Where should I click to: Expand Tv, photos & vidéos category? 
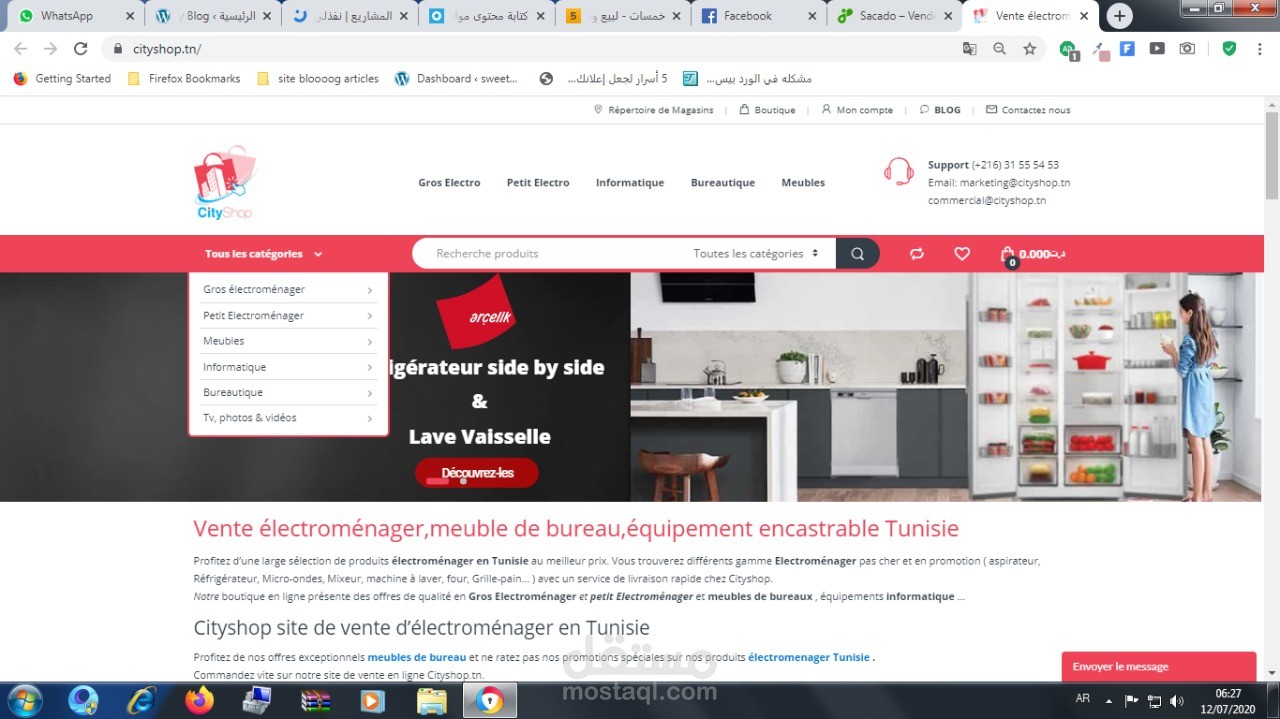coord(288,418)
